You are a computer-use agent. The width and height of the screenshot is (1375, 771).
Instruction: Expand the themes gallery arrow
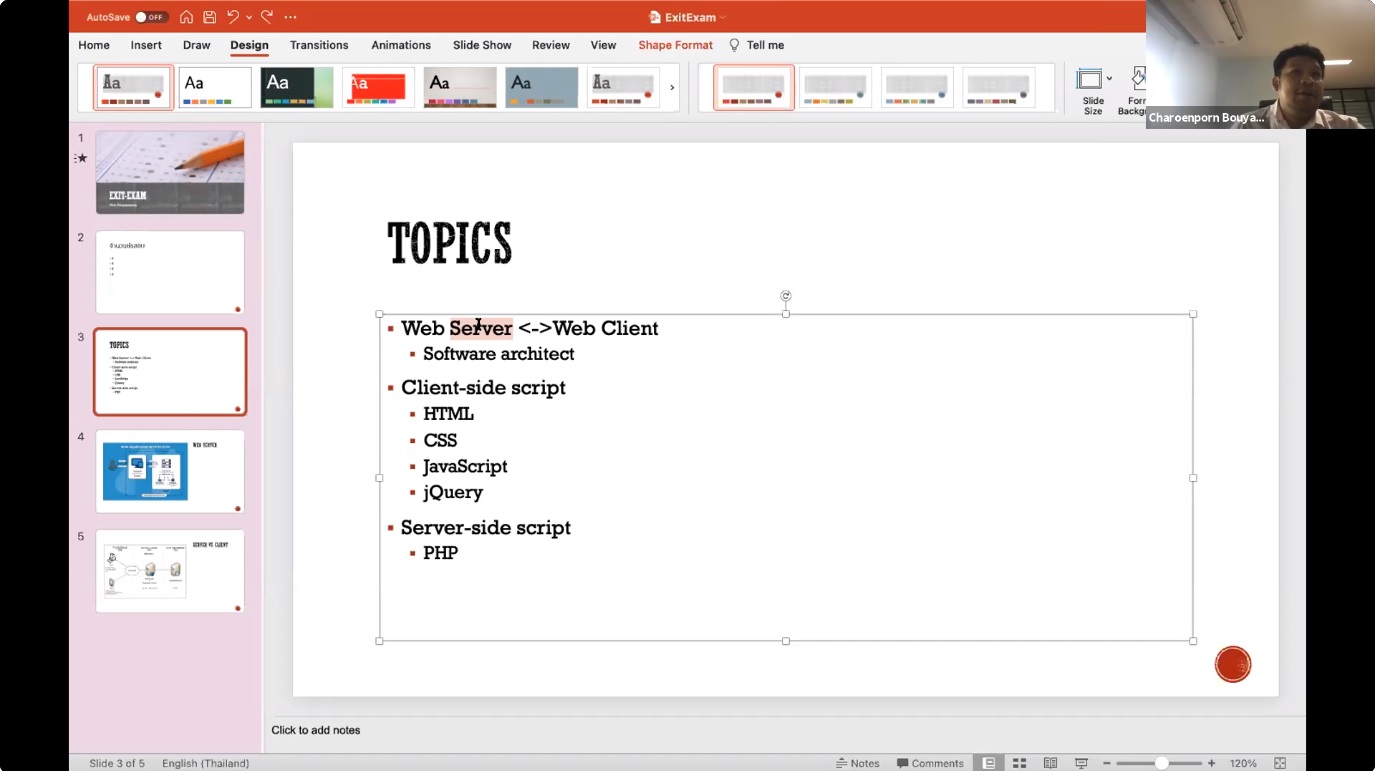(672, 88)
